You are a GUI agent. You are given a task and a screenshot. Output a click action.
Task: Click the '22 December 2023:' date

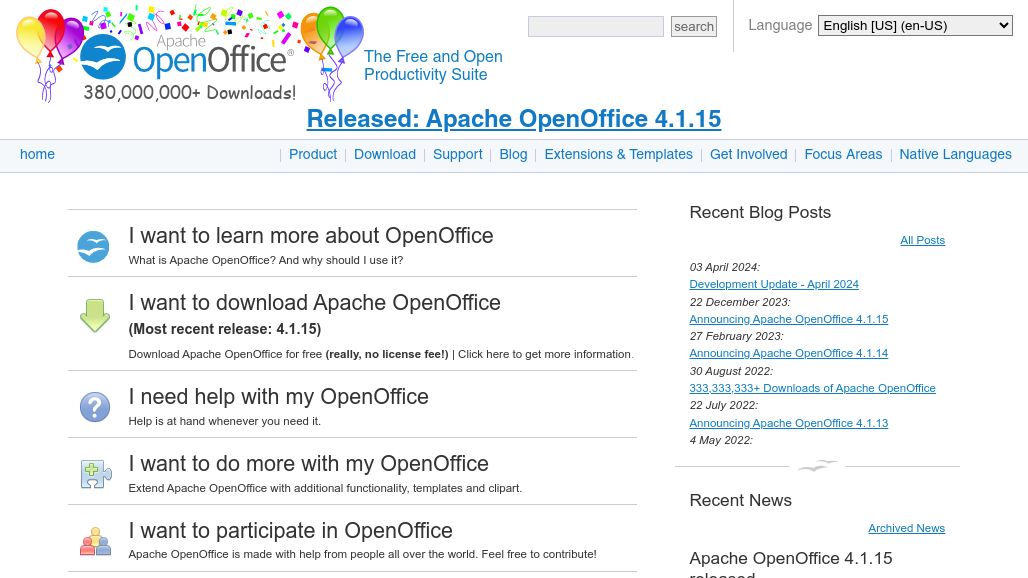click(x=740, y=302)
